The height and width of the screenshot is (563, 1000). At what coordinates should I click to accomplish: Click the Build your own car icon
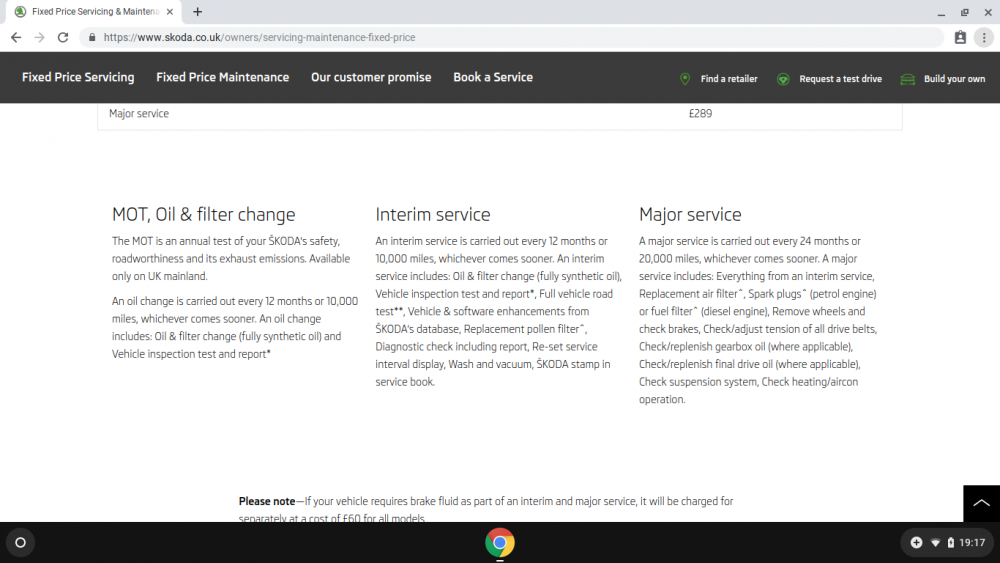tap(908, 79)
